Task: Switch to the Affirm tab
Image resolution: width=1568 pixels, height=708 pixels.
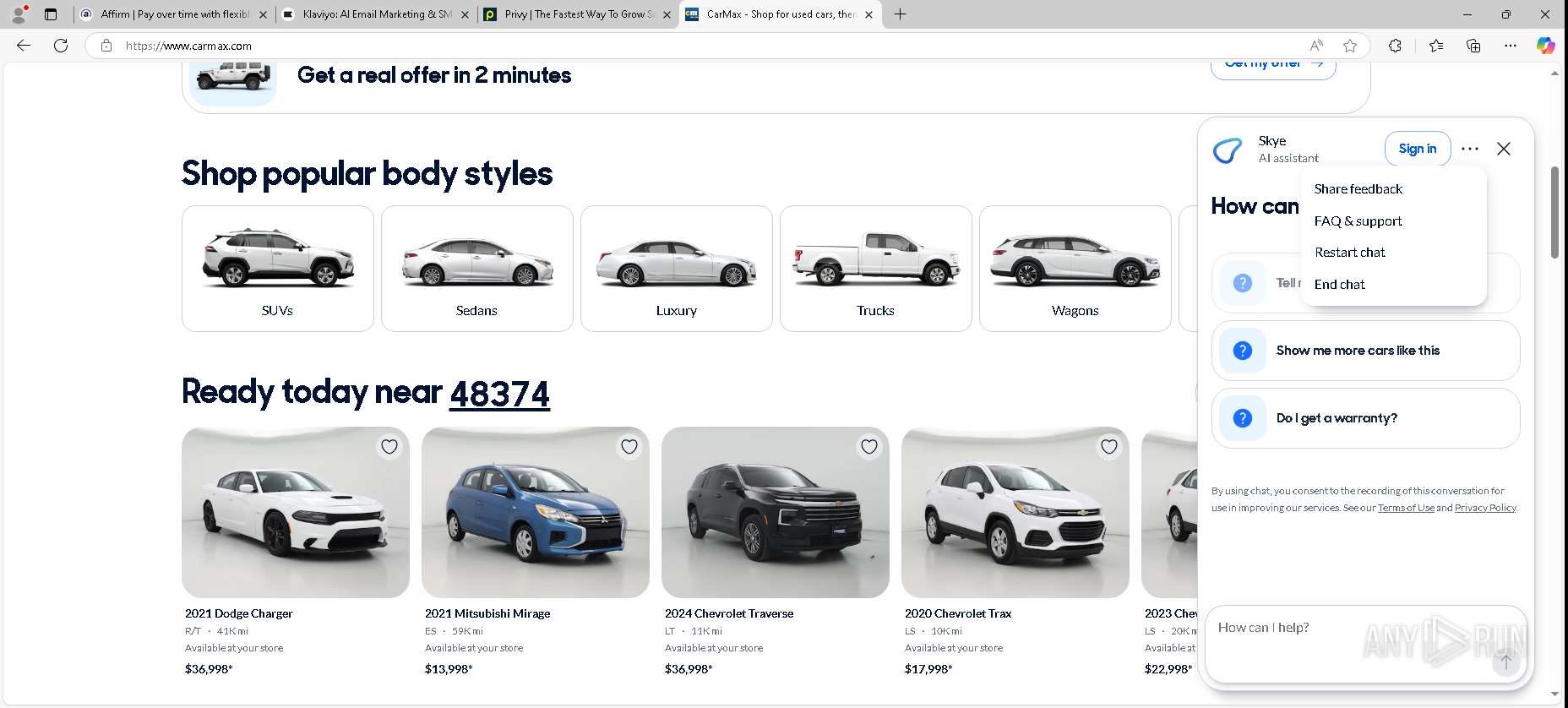Action: click(x=173, y=14)
